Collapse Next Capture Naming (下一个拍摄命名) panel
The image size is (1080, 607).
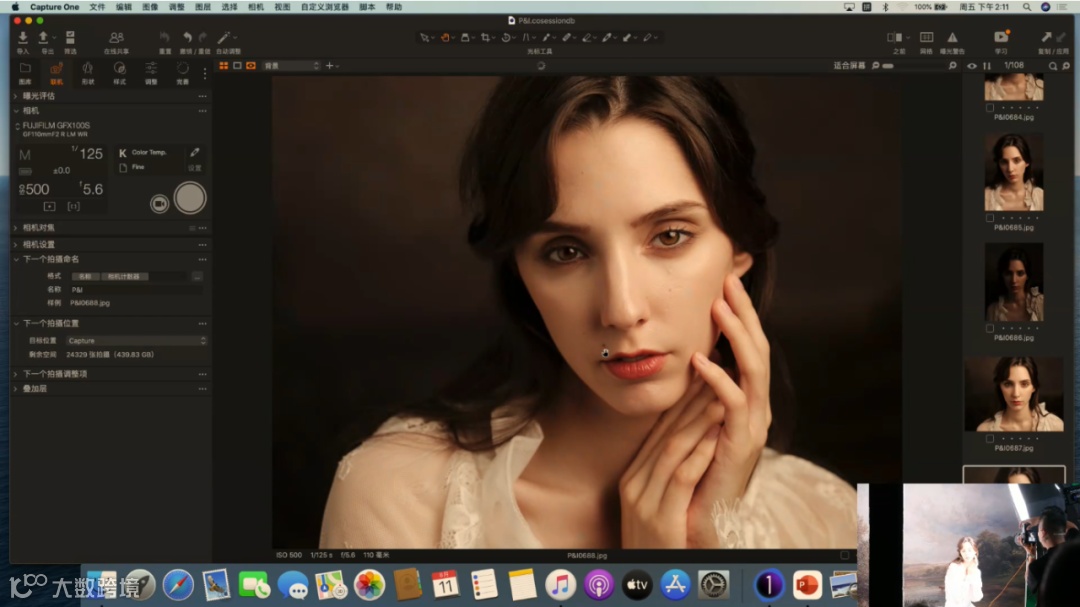pyautogui.click(x=16, y=259)
